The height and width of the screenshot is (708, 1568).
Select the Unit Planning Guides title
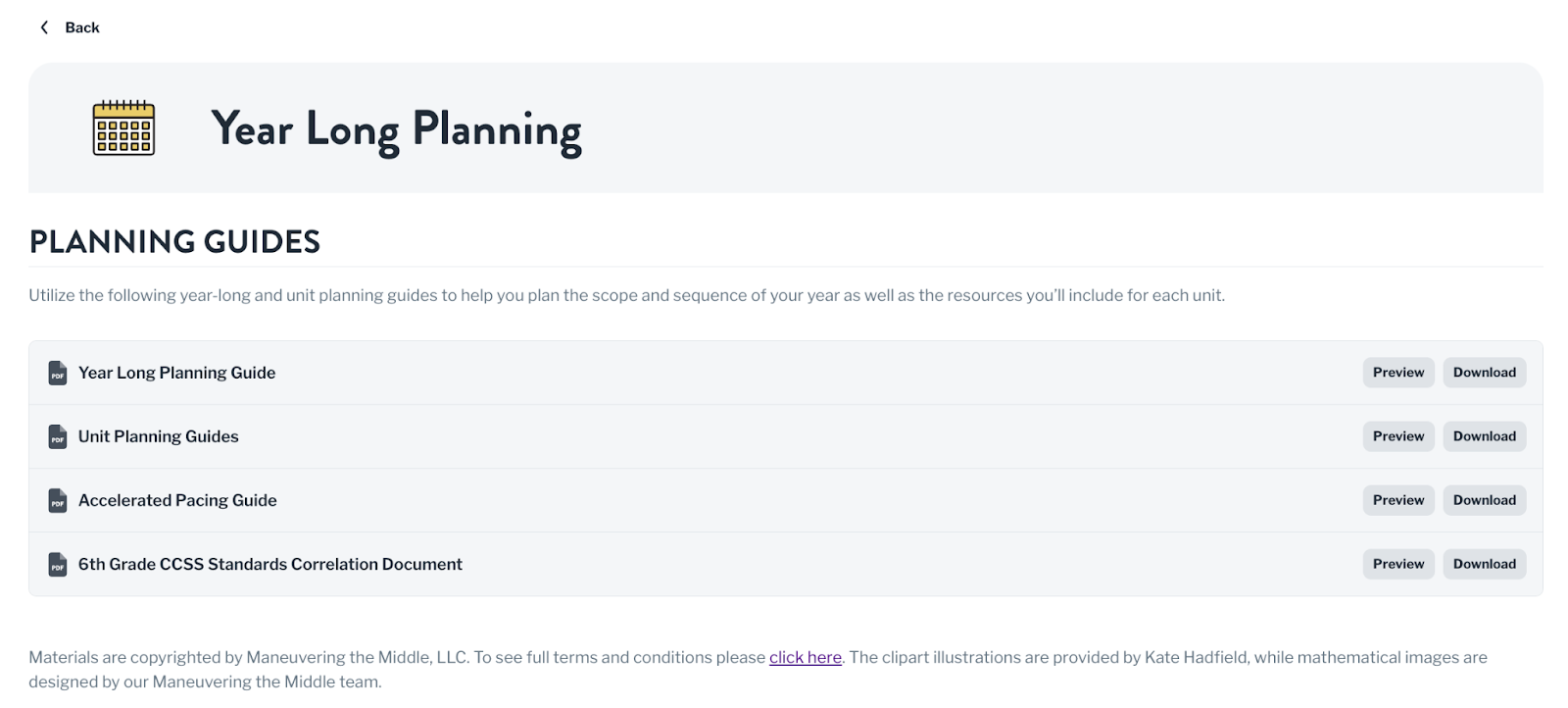[159, 436]
